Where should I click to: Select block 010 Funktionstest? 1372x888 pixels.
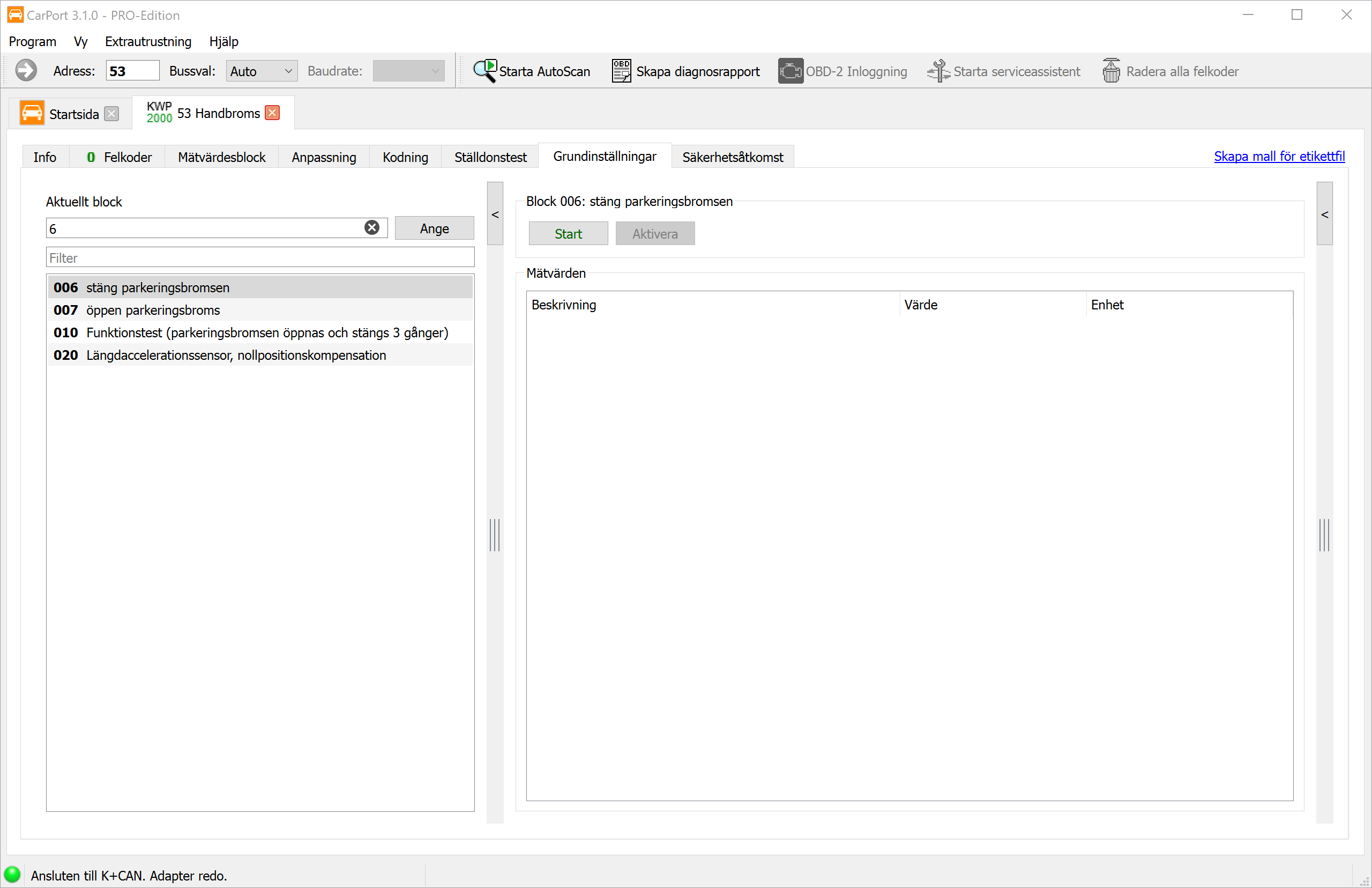(260, 332)
